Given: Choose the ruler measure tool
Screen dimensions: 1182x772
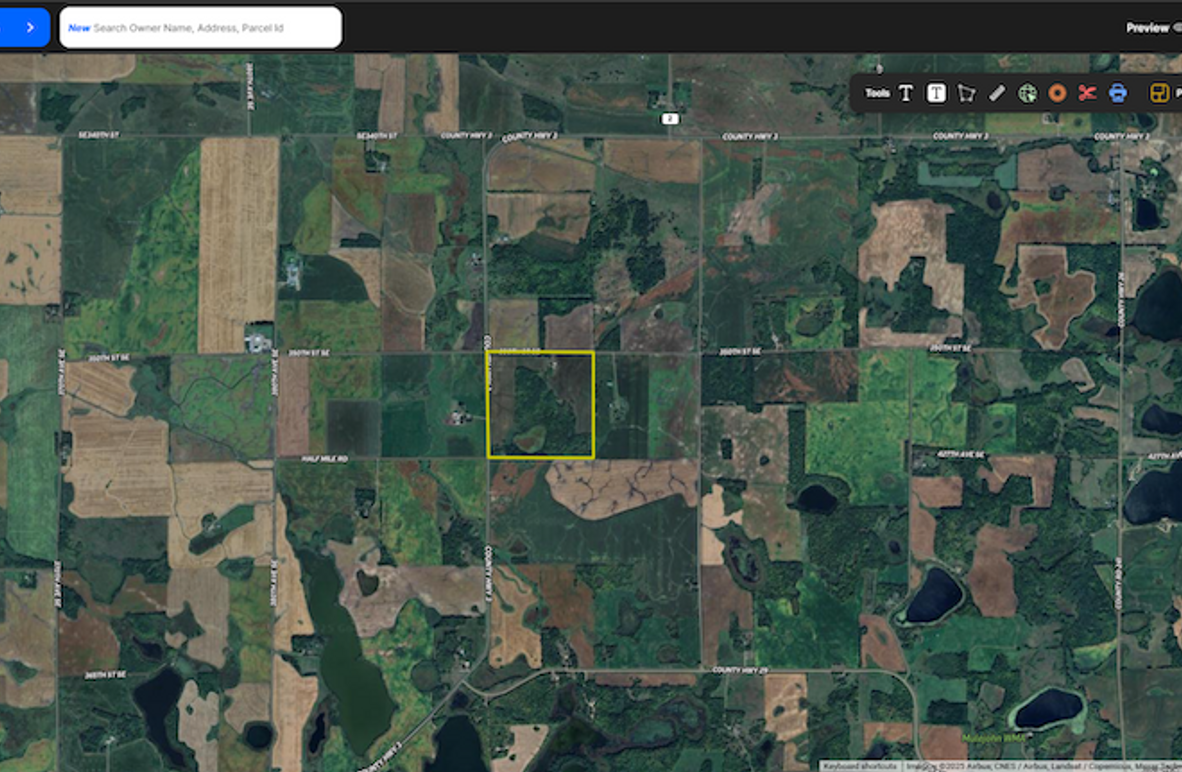Looking at the screenshot, I should pos(996,93).
